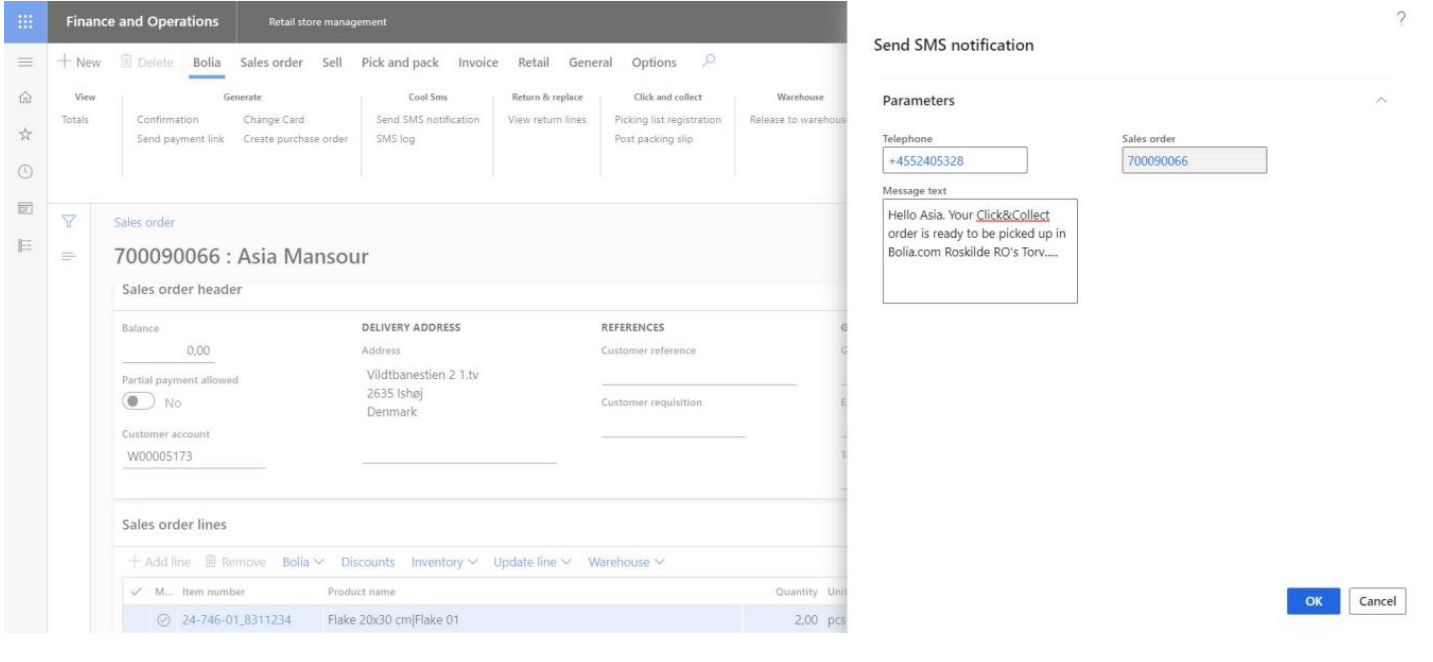This screenshot has width=1433, height=662.
Task: Open item number 24-746-01_8311234 link
Action: point(236,620)
